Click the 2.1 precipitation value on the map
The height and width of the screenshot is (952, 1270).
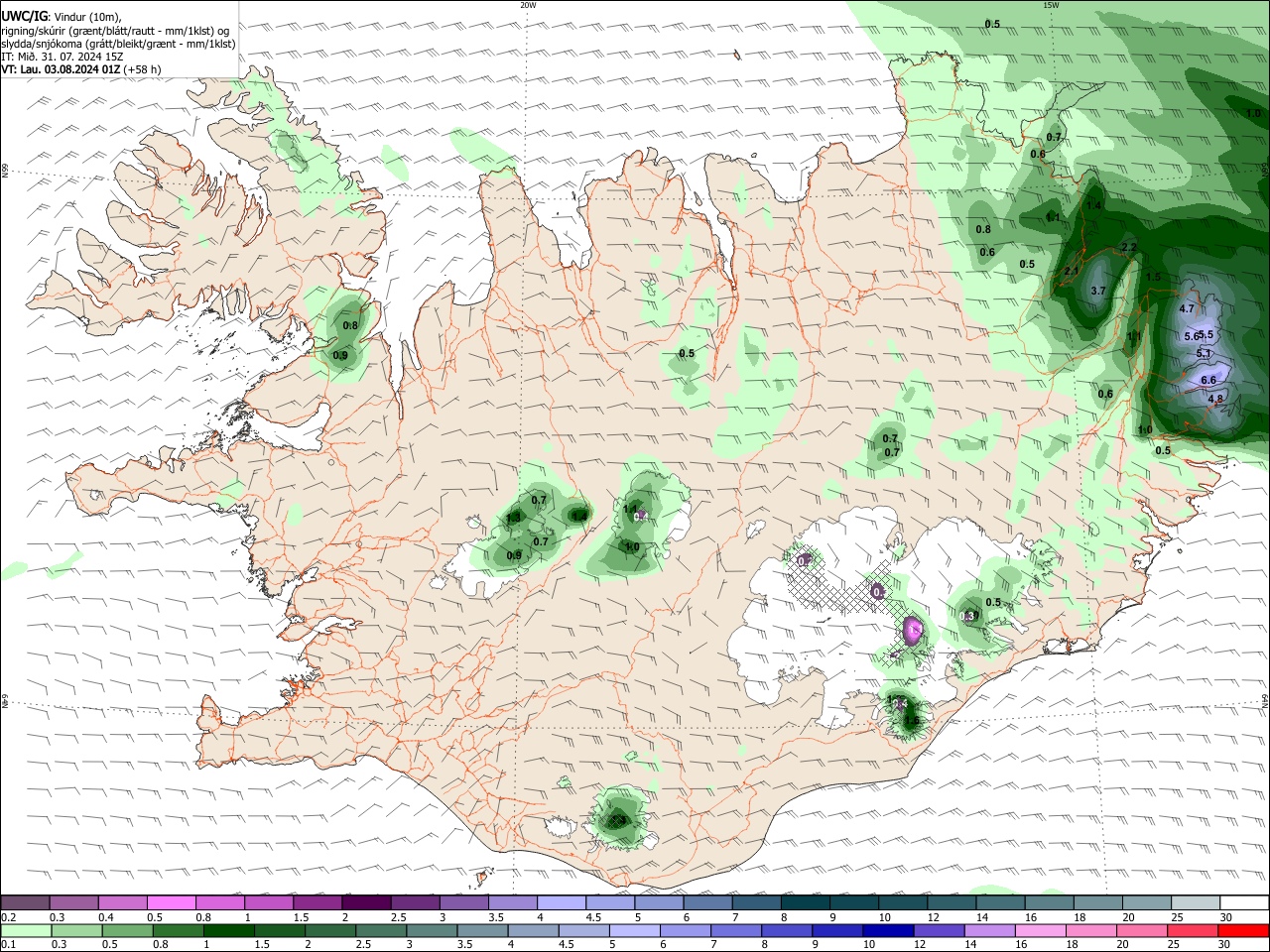1071,271
